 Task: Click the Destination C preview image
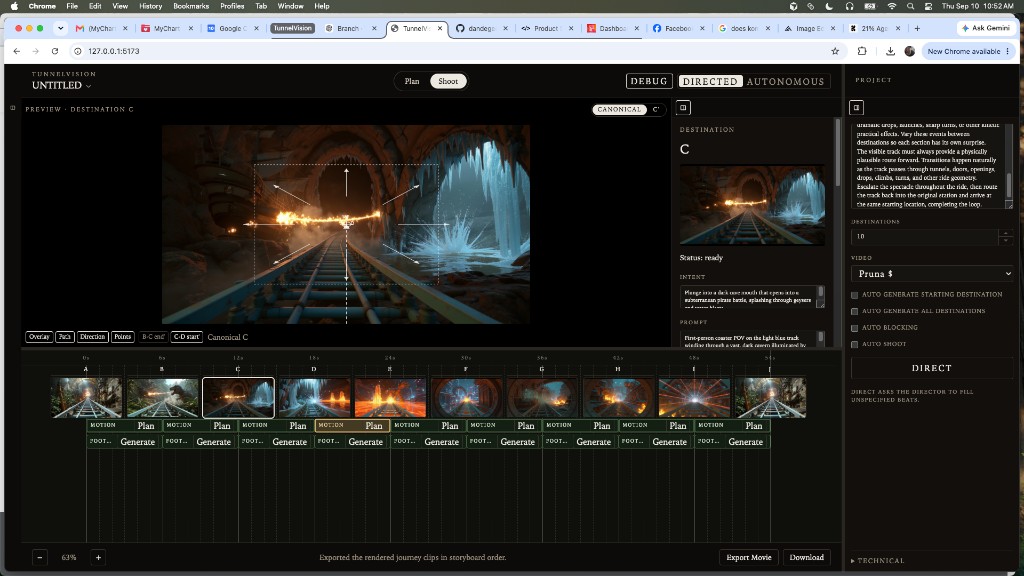click(752, 205)
